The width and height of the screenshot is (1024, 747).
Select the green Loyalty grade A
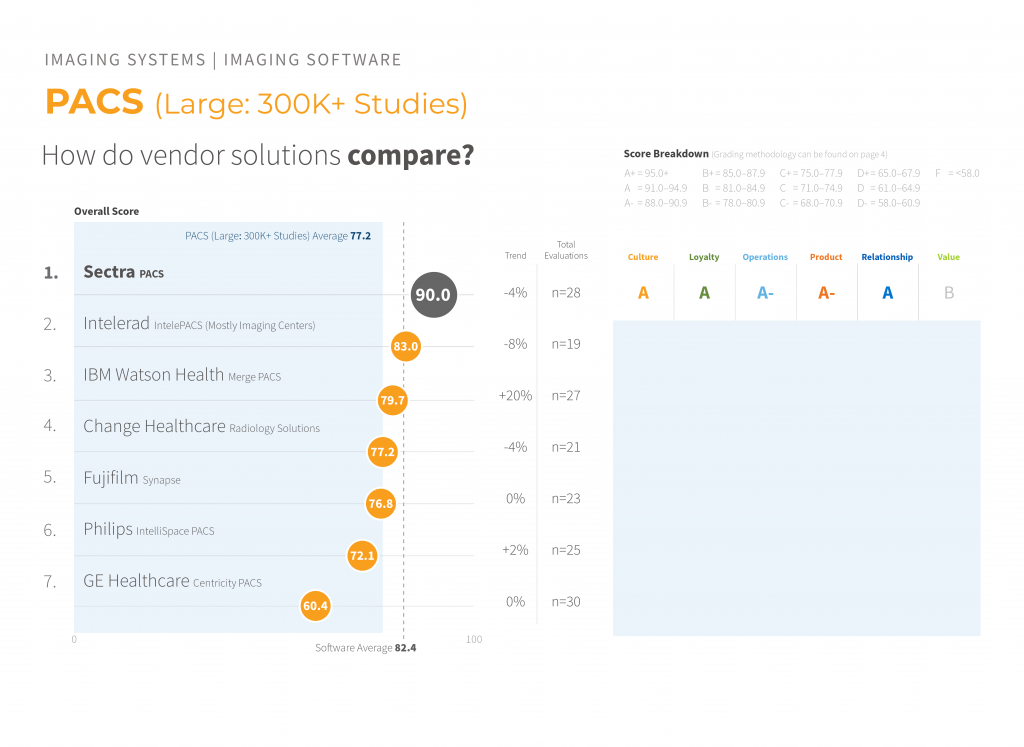(x=704, y=293)
